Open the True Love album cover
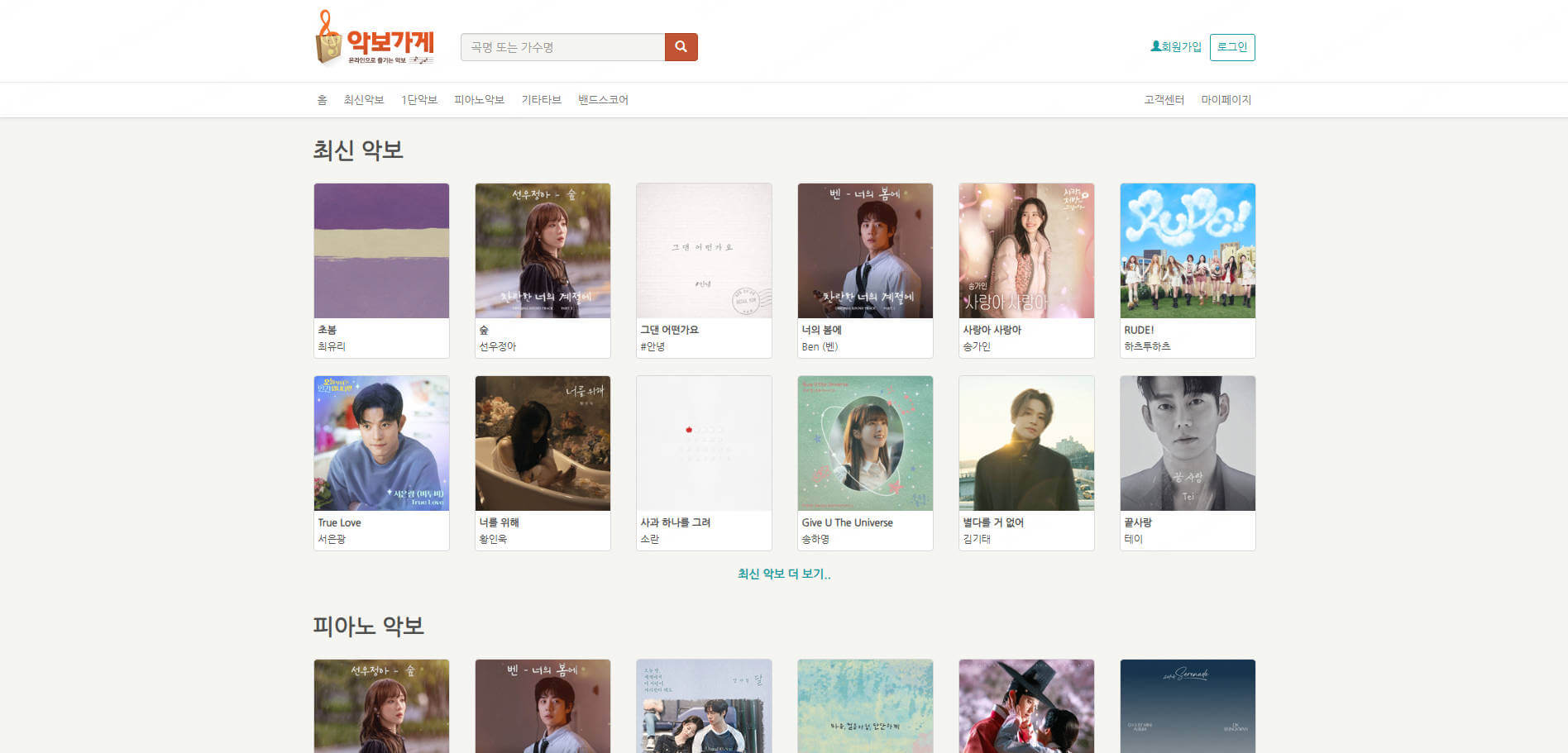Screen dimensions: 1568x753 pos(381,443)
